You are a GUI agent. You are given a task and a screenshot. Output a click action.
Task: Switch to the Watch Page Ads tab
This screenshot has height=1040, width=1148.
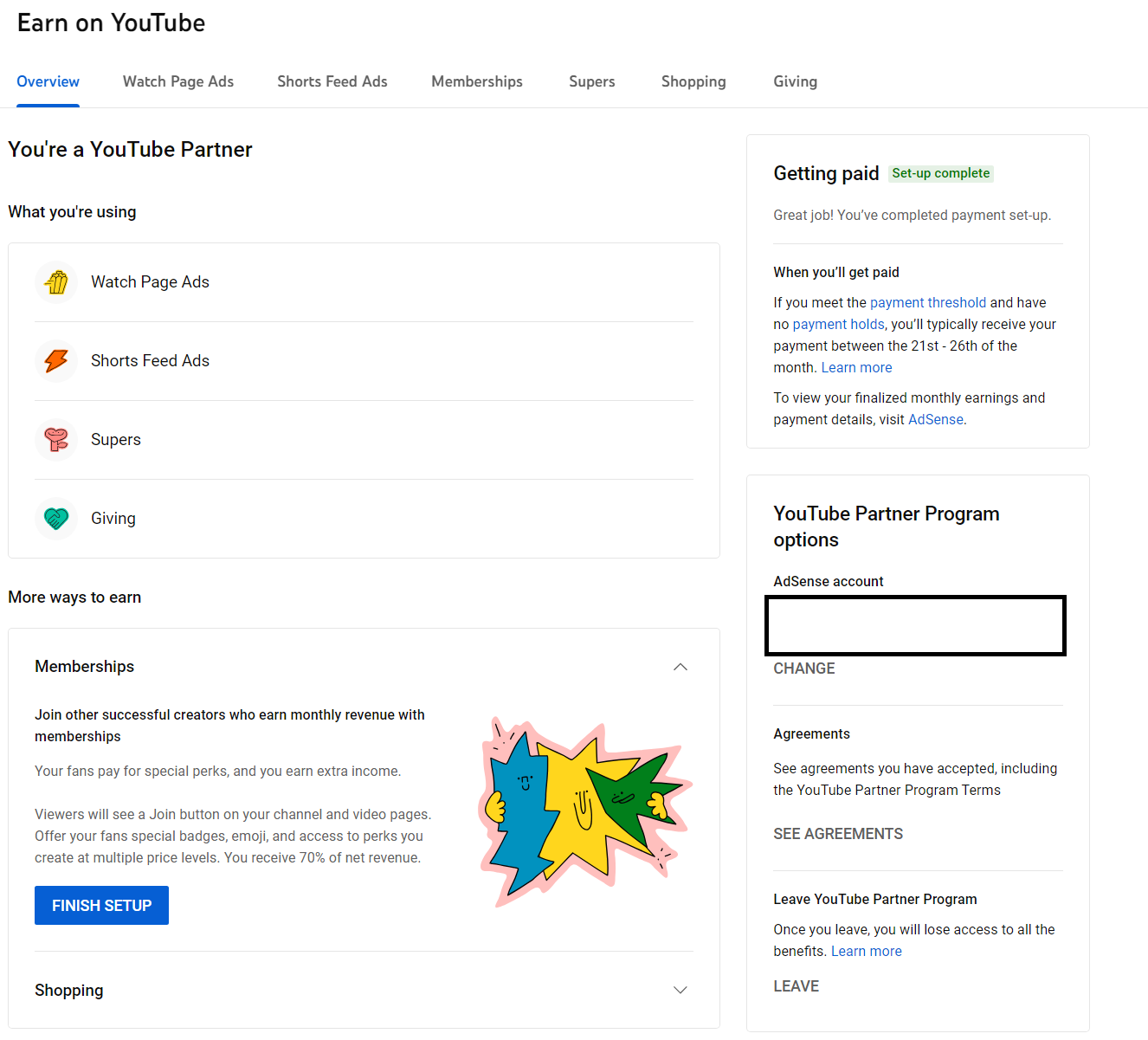[x=178, y=81]
